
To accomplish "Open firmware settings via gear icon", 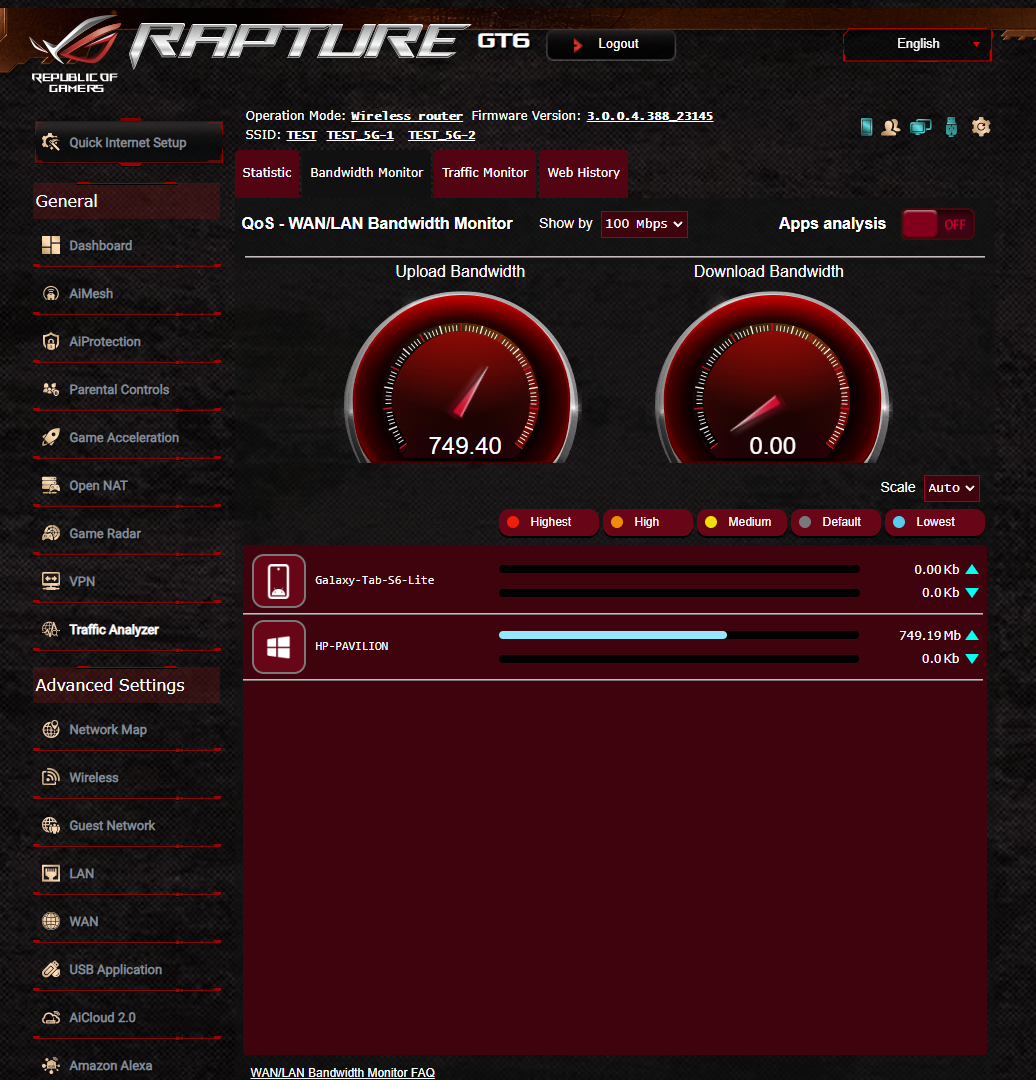I will coord(980,127).
